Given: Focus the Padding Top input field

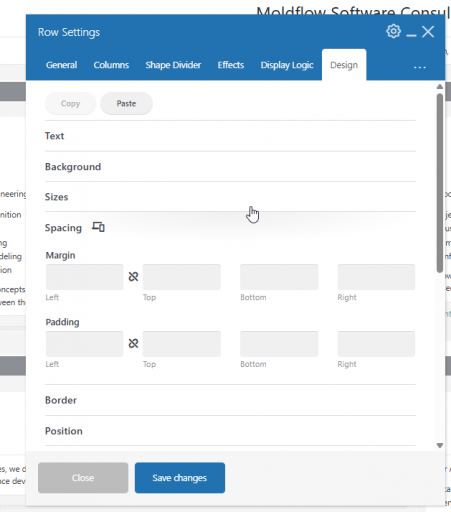Looking at the screenshot, I should point(182,344).
